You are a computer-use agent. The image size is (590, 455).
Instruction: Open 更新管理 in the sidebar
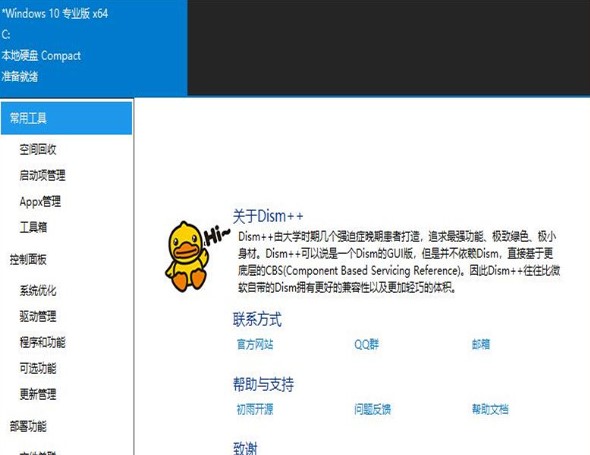click(38, 394)
